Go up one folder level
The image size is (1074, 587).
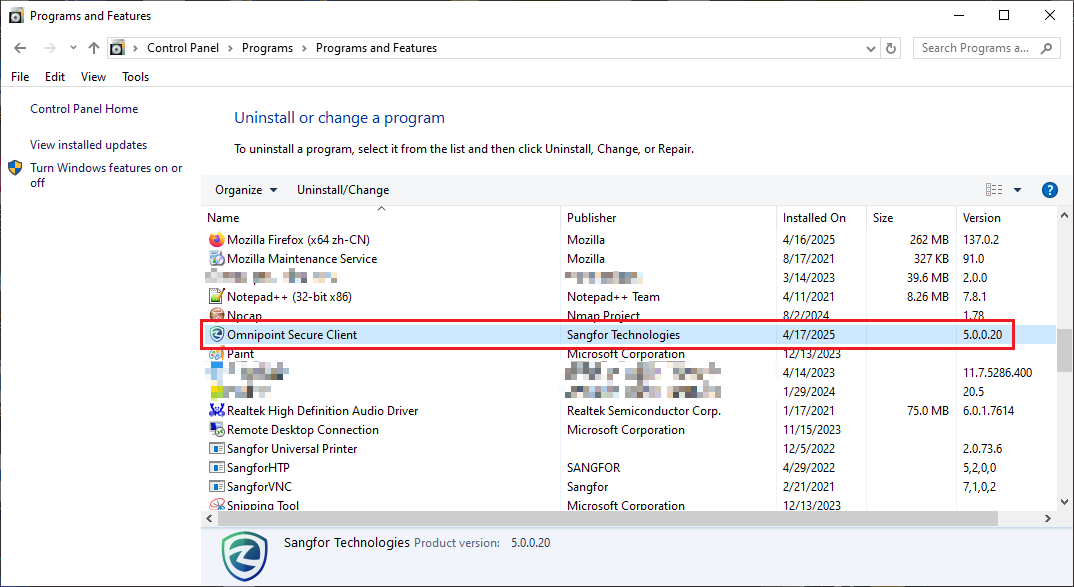94,48
